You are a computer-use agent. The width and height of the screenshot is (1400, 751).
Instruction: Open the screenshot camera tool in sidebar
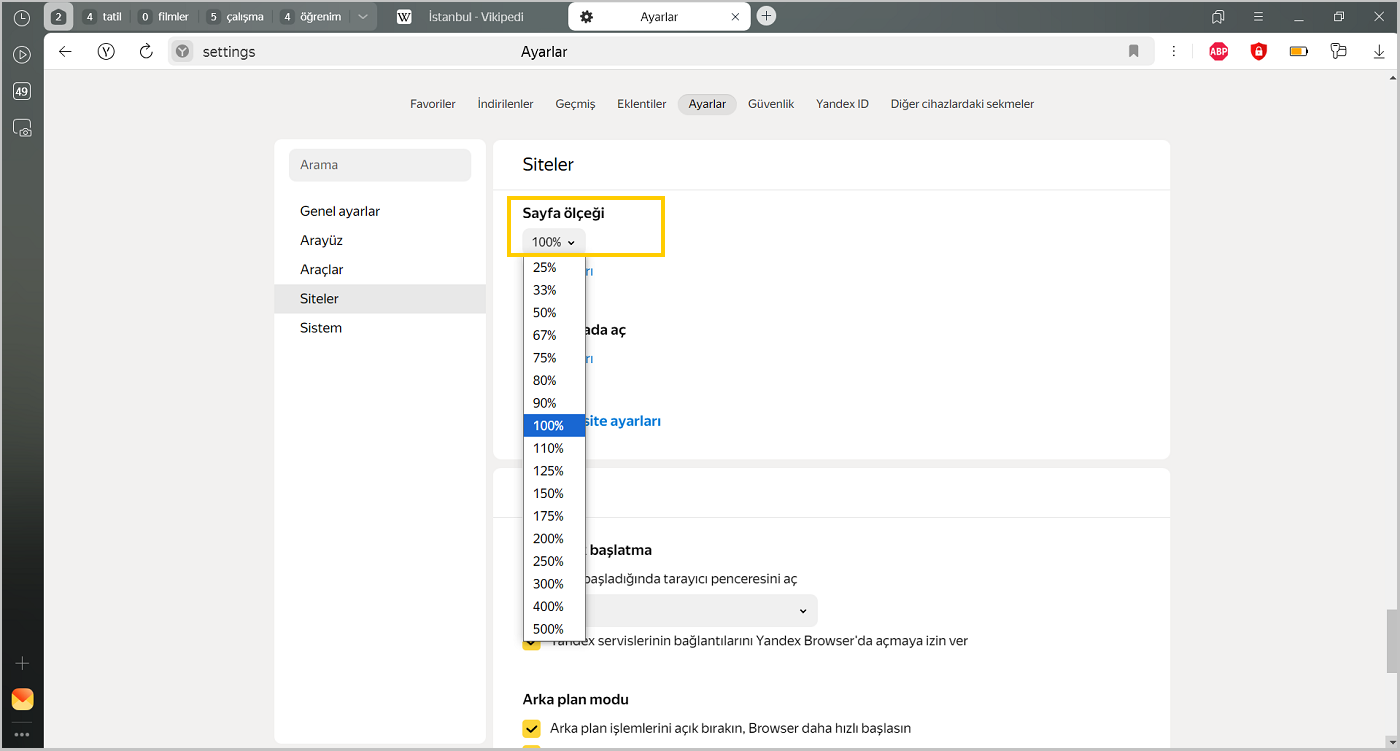tap(22, 128)
